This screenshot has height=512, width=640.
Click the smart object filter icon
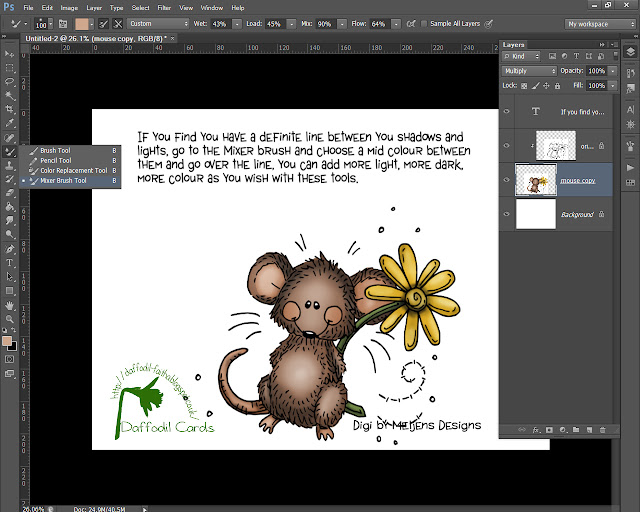[601, 56]
